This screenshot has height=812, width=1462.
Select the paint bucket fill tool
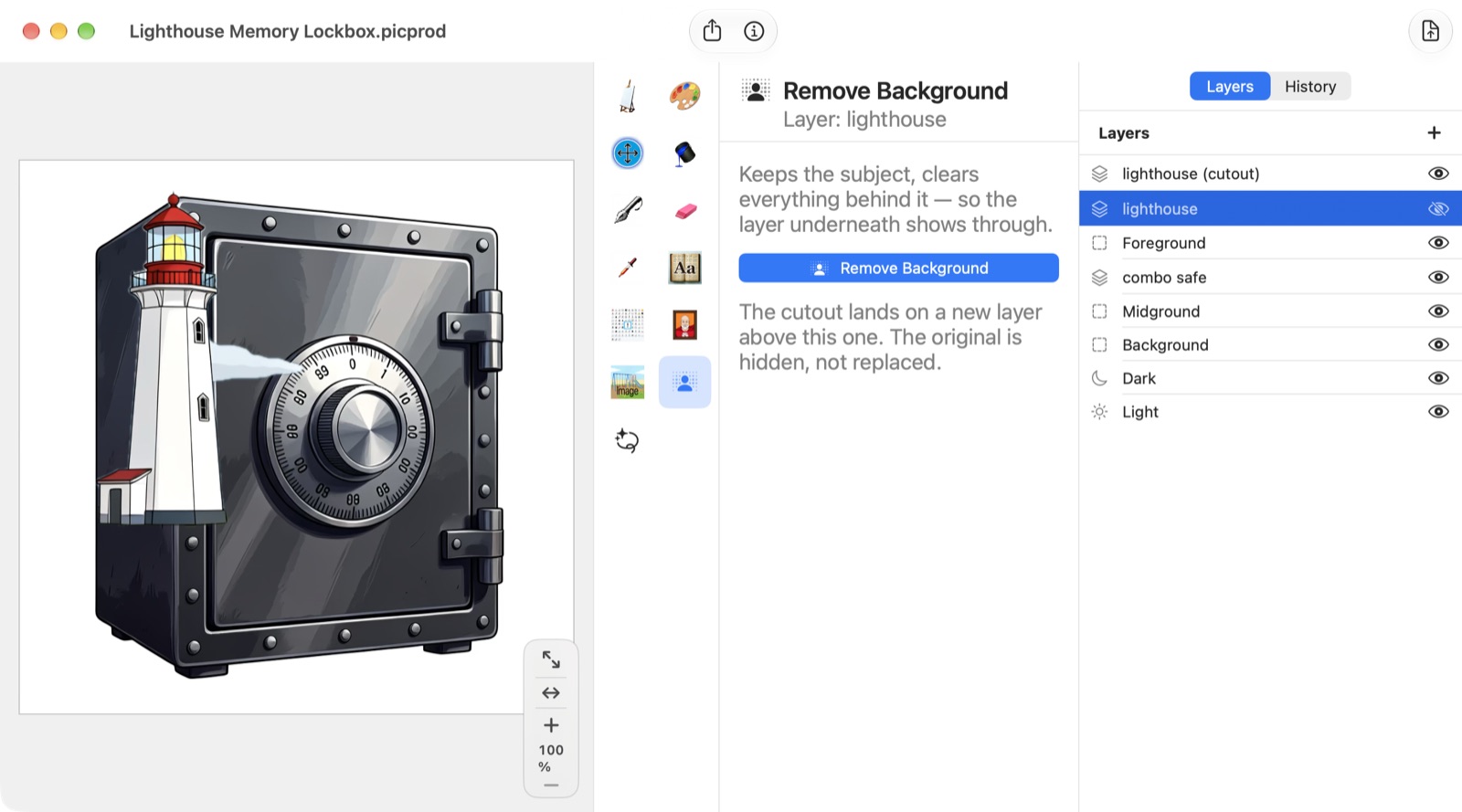click(x=684, y=153)
